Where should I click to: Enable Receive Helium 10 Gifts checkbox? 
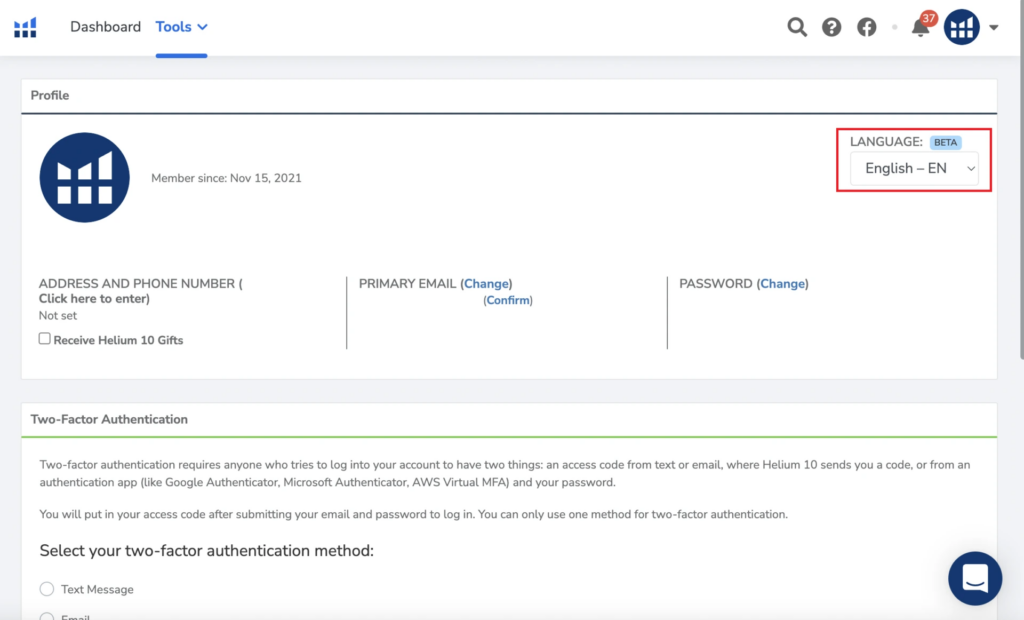45,339
